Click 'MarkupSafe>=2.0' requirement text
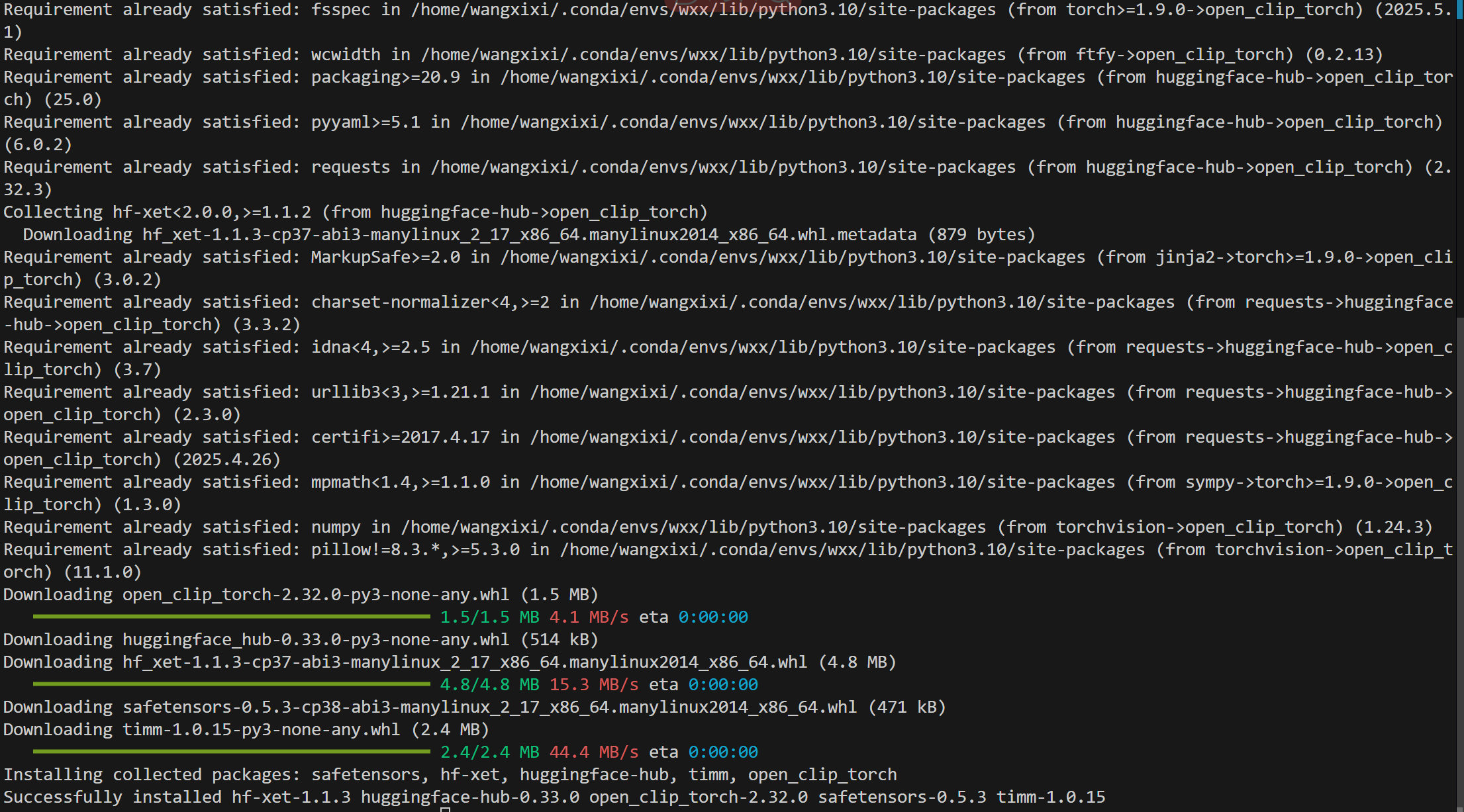 pyautogui.click(x=385, y=257)
